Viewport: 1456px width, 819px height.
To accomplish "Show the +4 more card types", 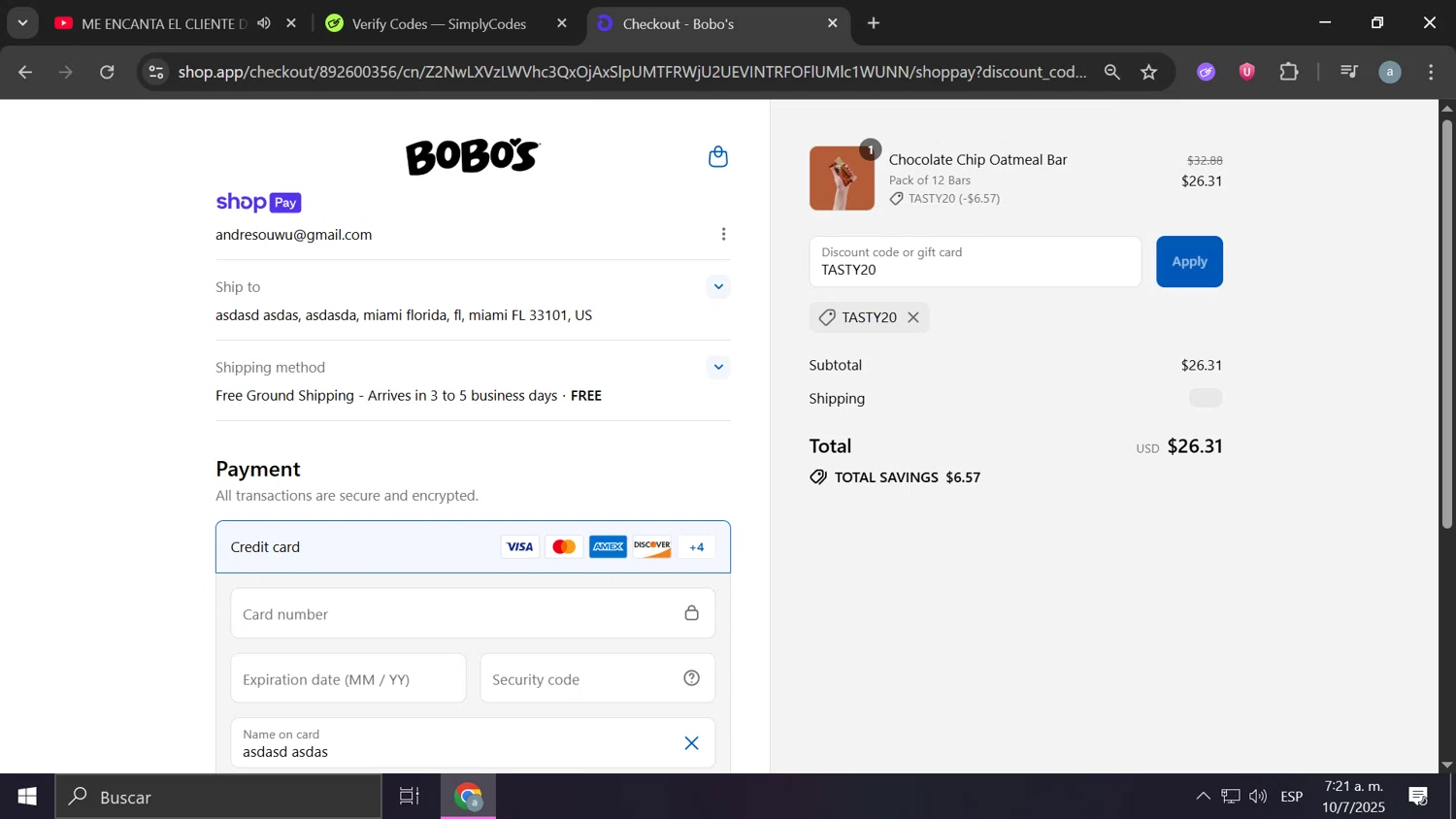I will [697, 547].
